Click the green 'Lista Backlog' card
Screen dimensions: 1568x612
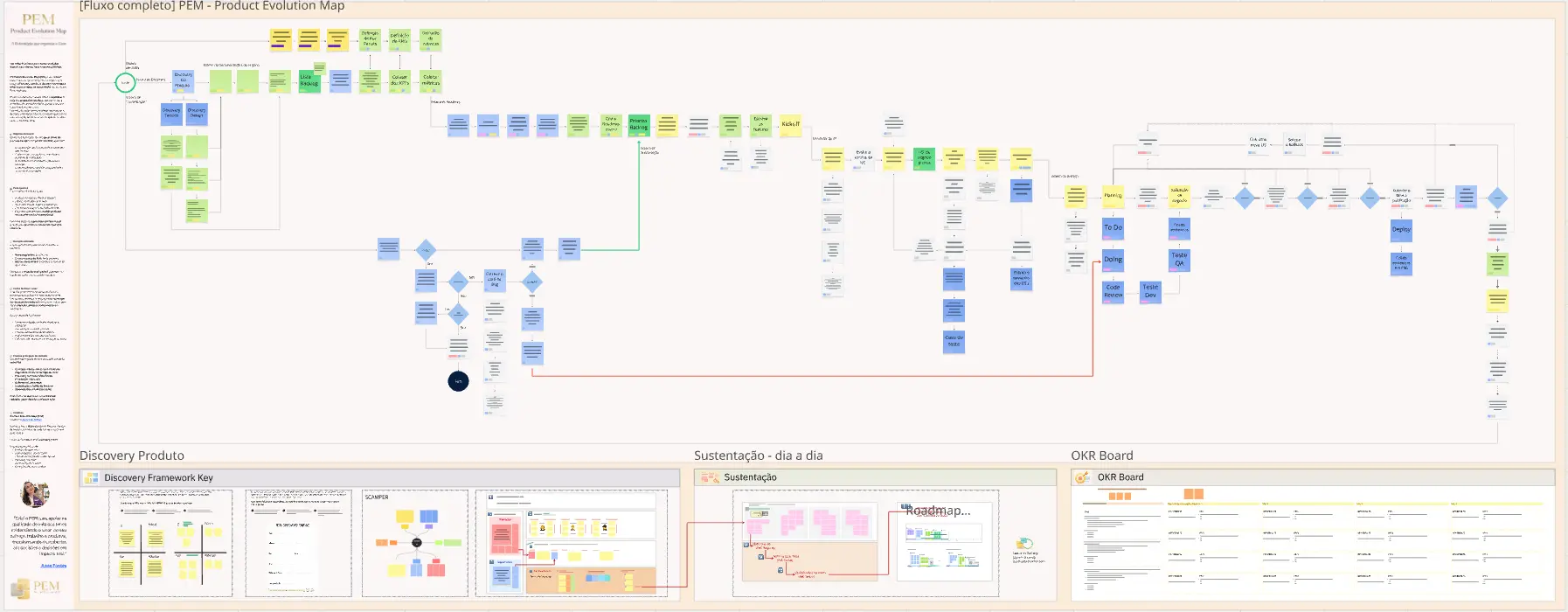click(x=309, y=81)
